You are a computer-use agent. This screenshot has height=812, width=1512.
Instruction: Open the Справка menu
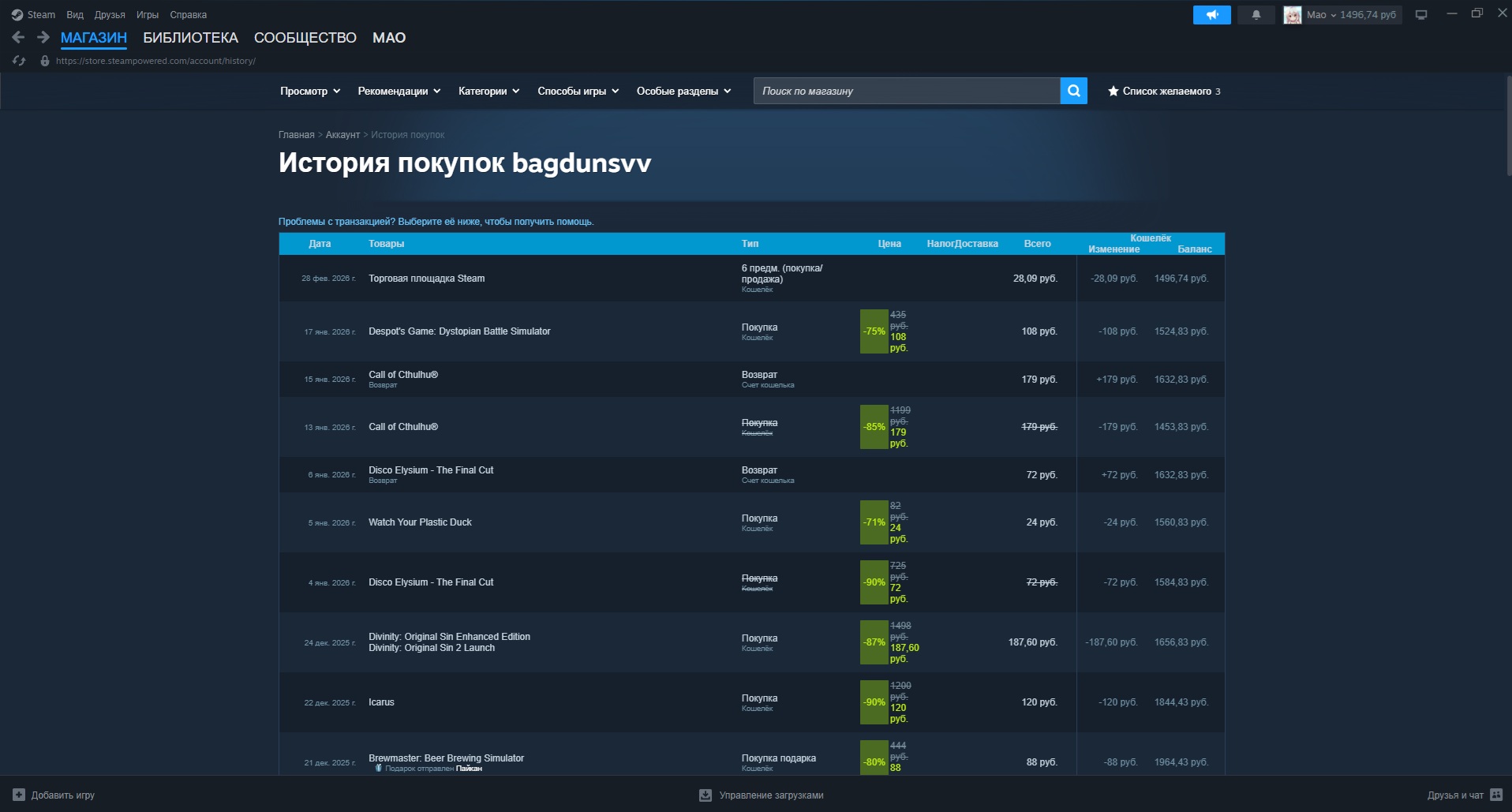[188, 15]
